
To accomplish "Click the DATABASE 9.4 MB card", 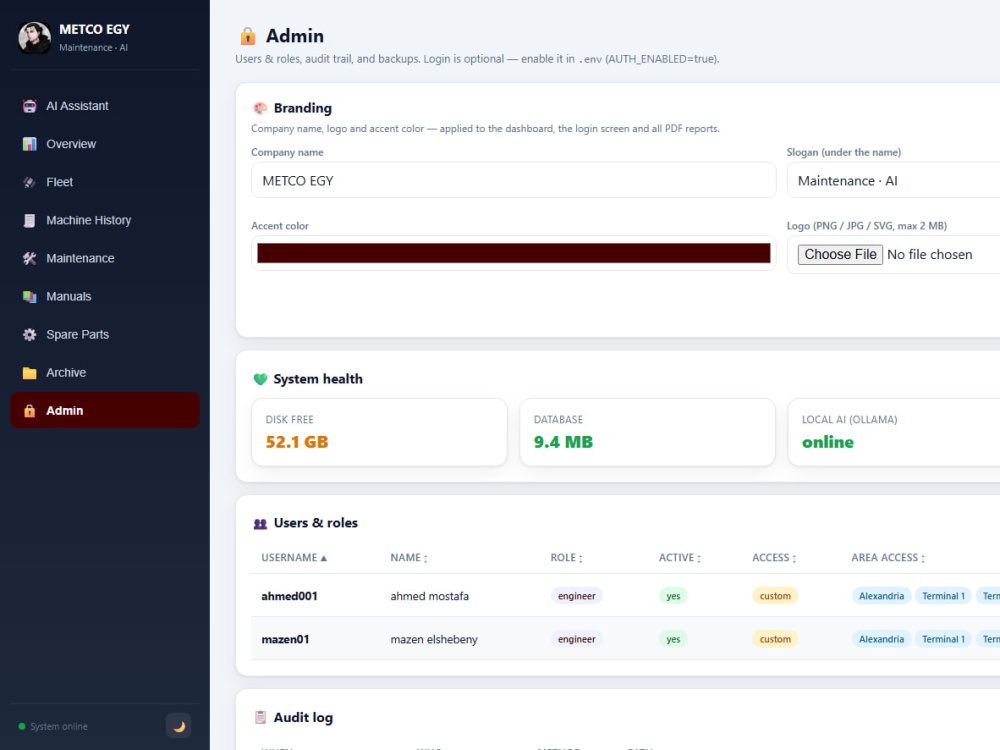I will [647, 432].
